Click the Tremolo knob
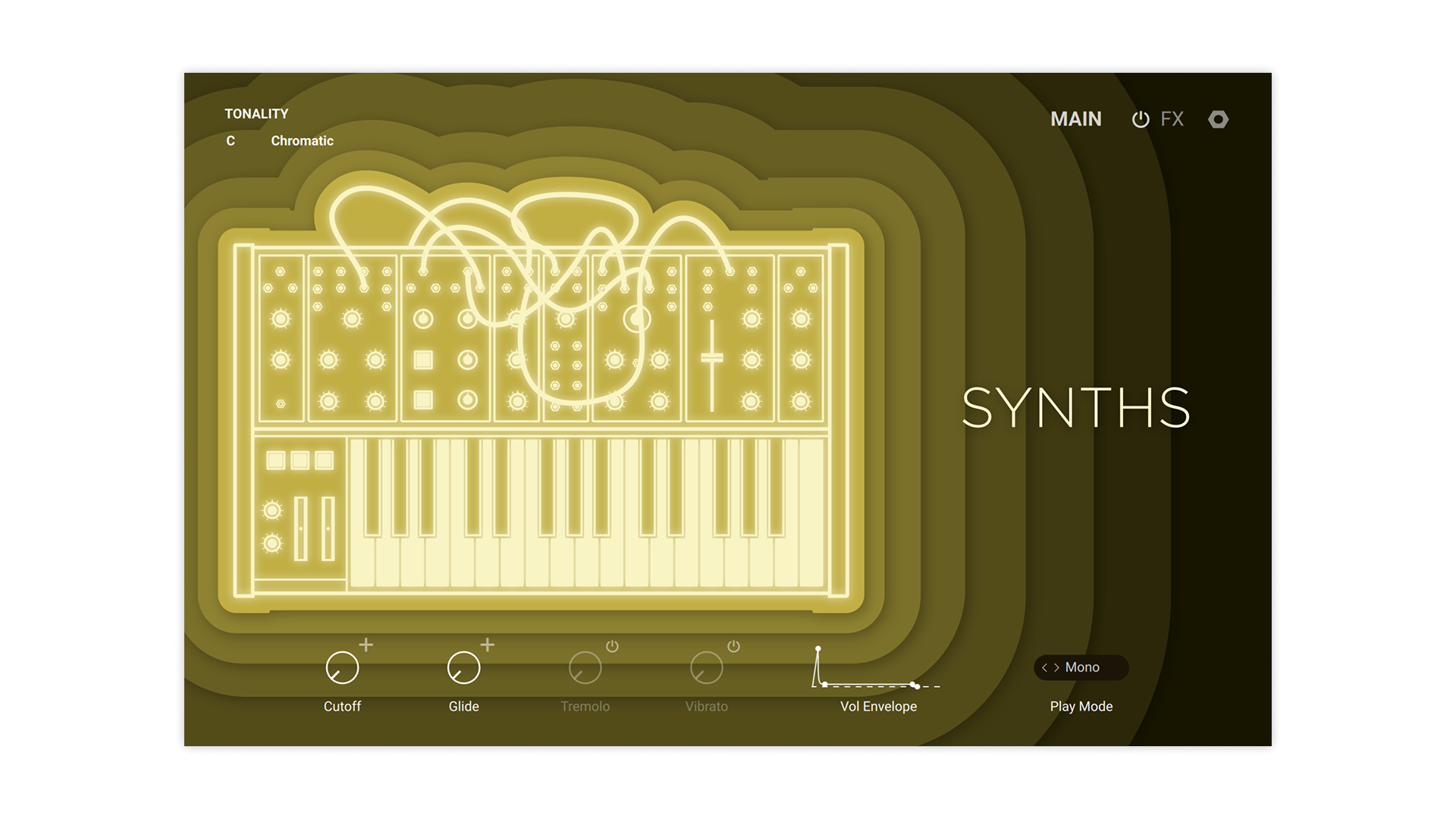The width and height of the screenshot is (1456, 819). coord(585,668)
